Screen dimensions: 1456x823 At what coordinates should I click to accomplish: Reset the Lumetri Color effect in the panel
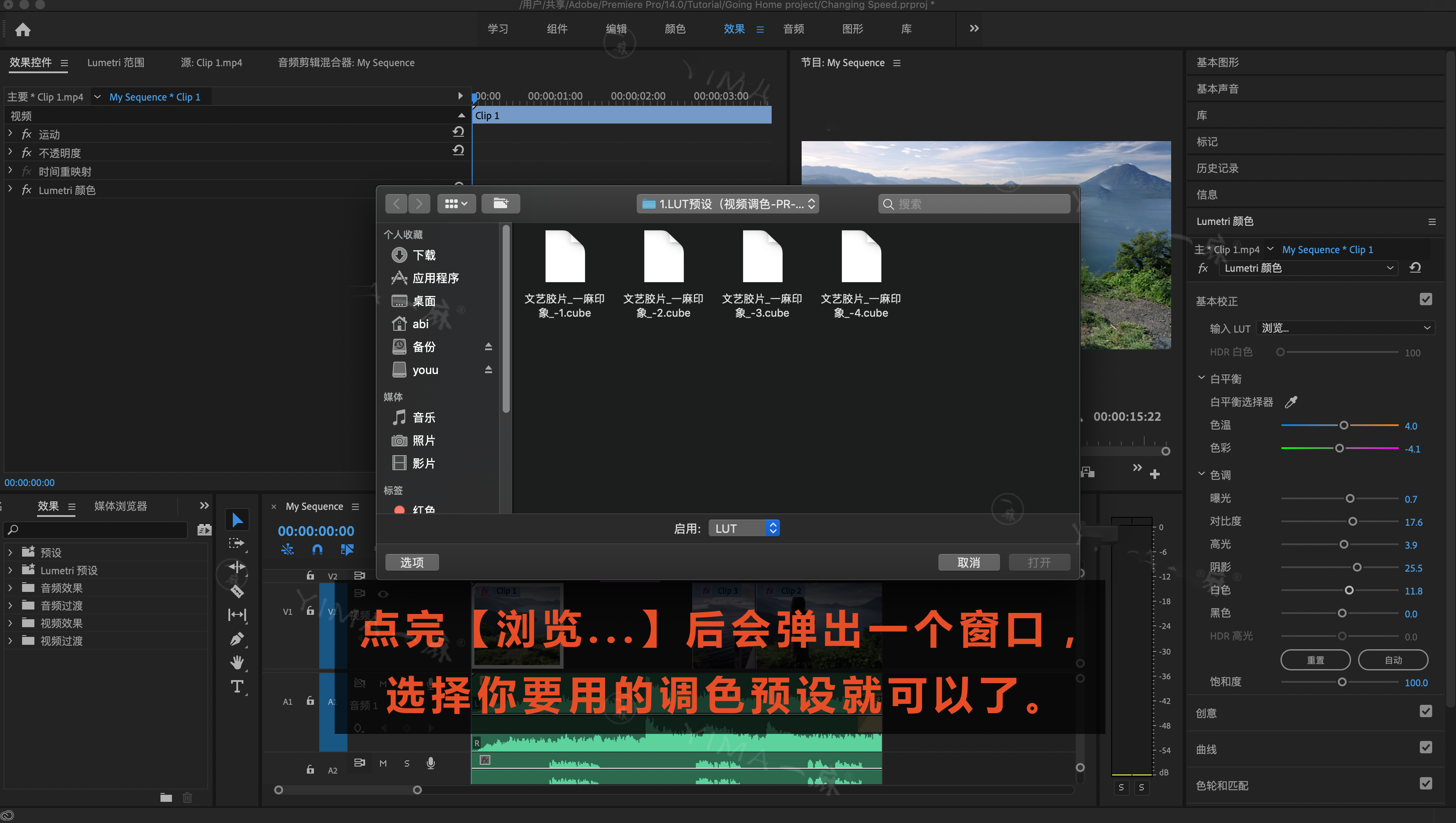coord(1415,268)
